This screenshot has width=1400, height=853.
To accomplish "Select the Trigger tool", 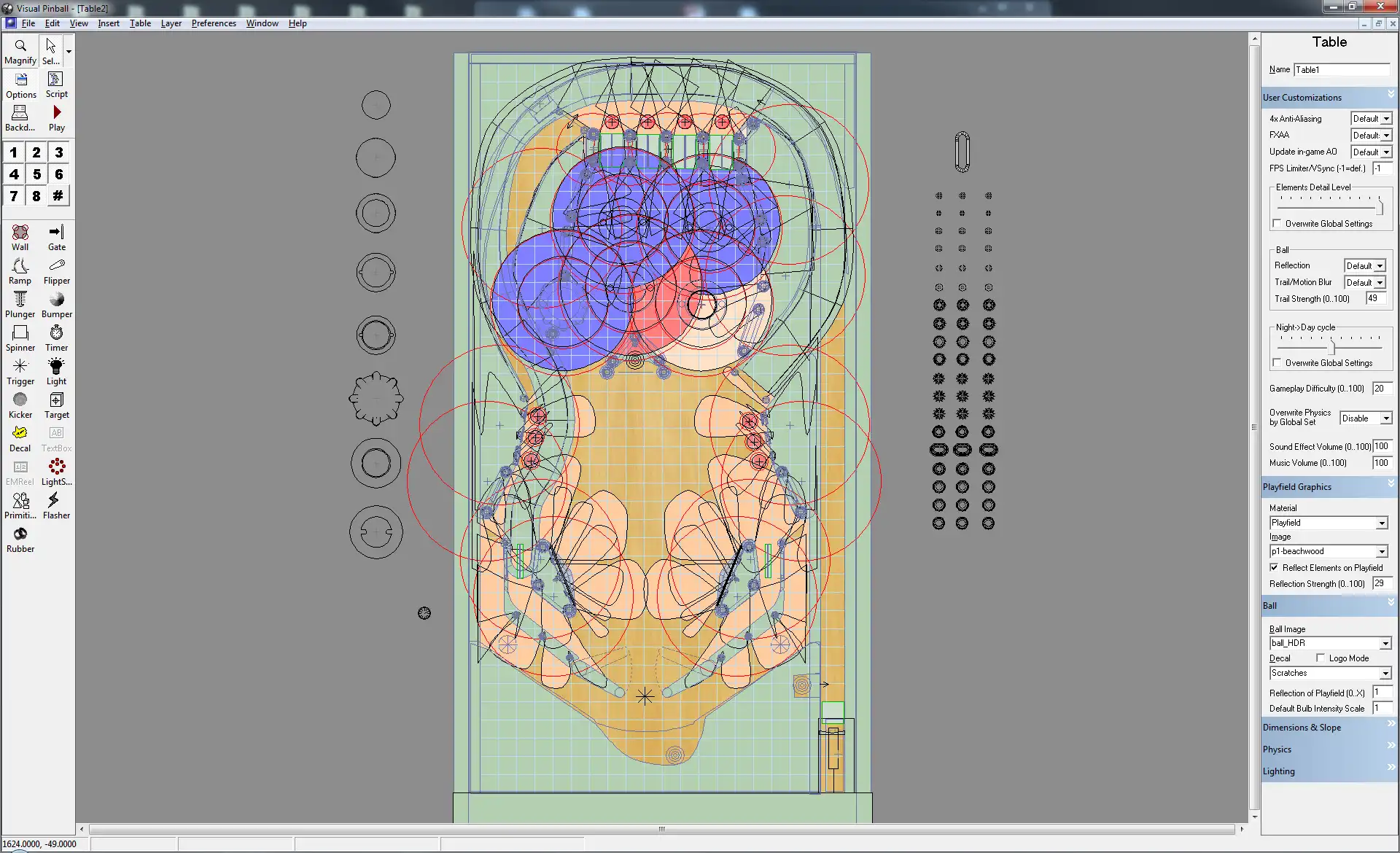I will 19,371.
